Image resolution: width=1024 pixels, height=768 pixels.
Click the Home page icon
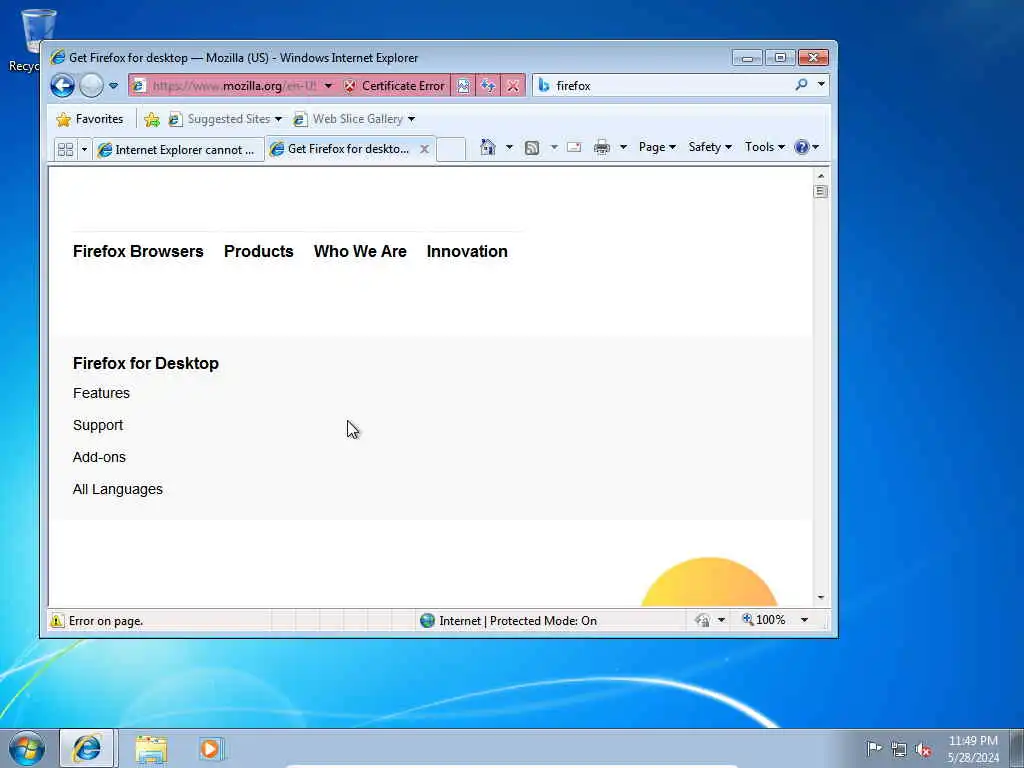click(x=488, y=147)
